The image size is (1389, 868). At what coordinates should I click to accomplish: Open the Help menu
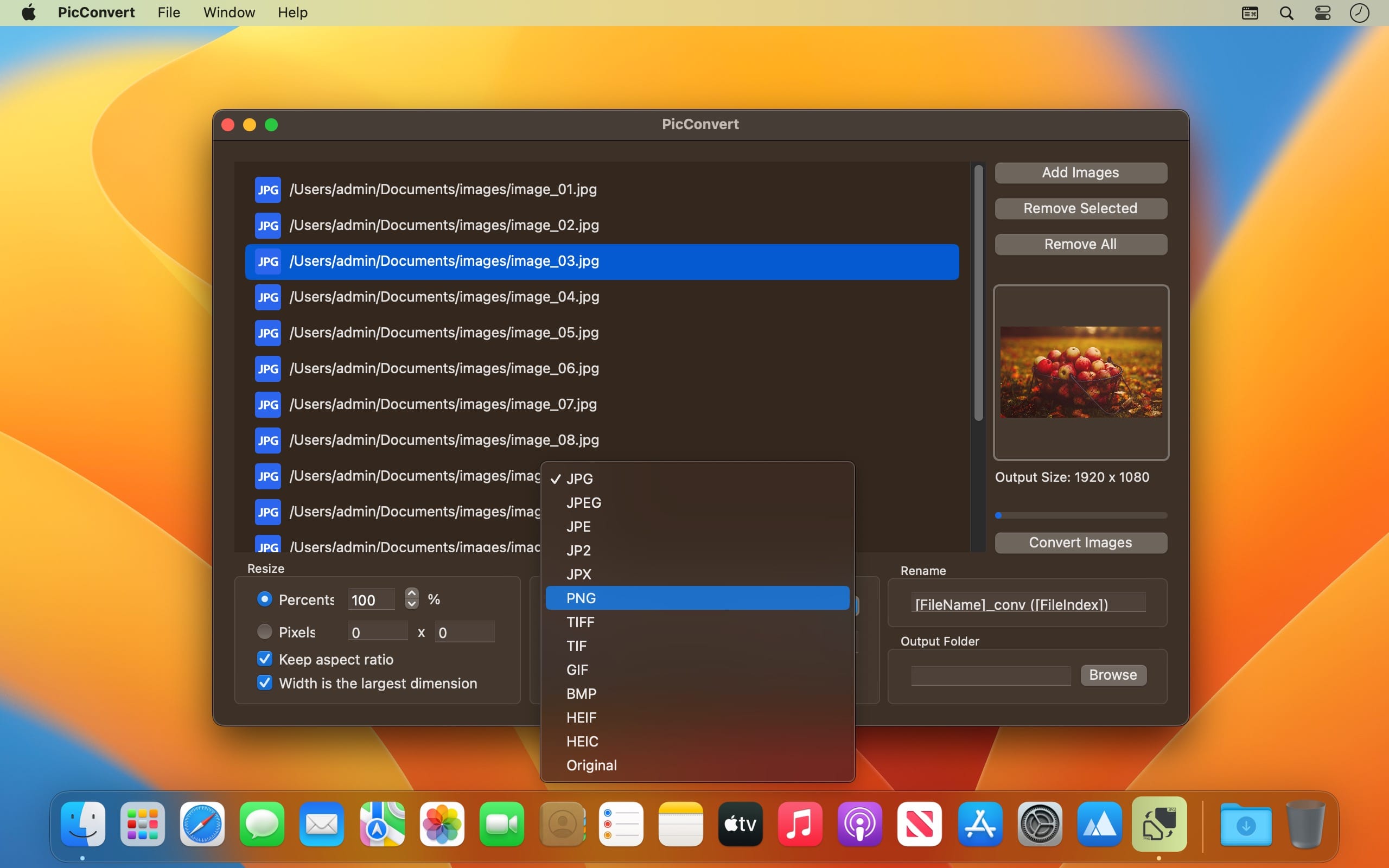point(293,12)
